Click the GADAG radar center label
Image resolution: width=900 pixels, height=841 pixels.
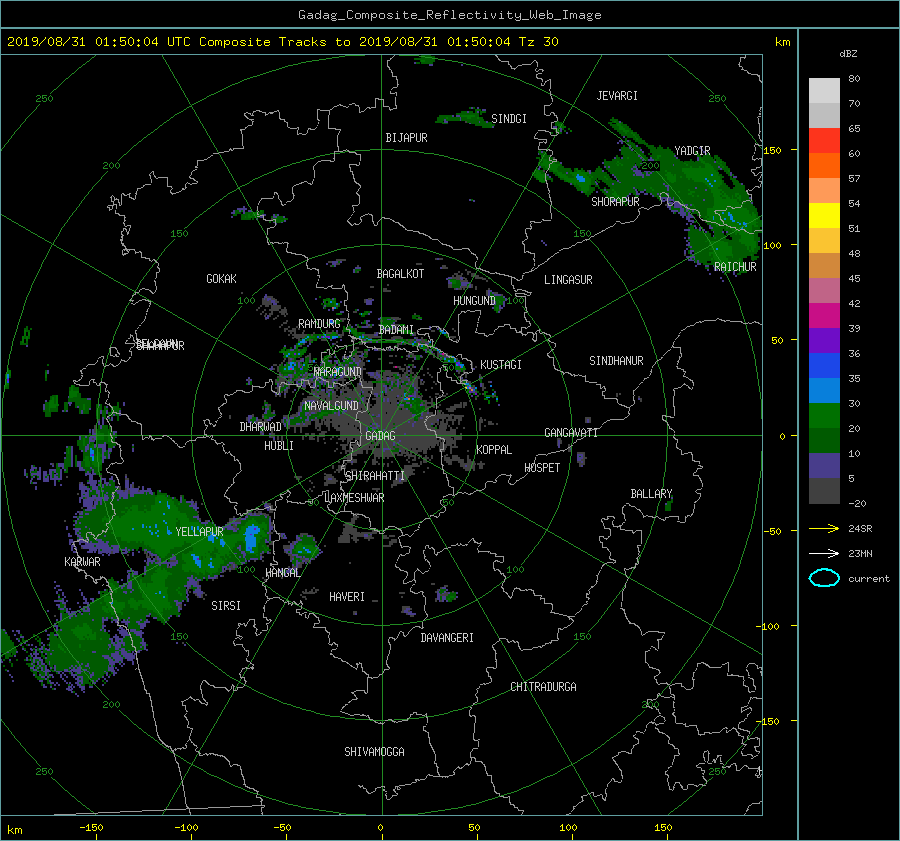pyautogui.click(x=381, y=436)
